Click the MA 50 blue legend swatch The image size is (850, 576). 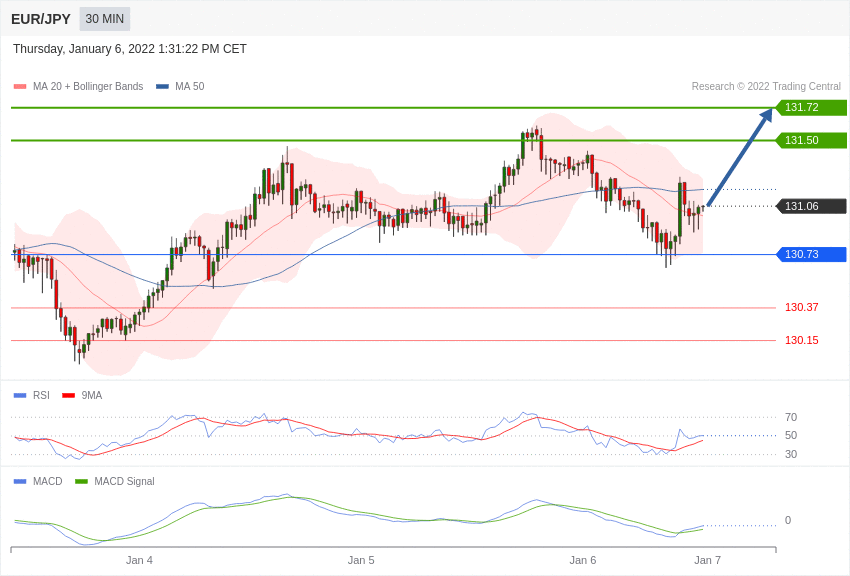(x=162, y=87)
